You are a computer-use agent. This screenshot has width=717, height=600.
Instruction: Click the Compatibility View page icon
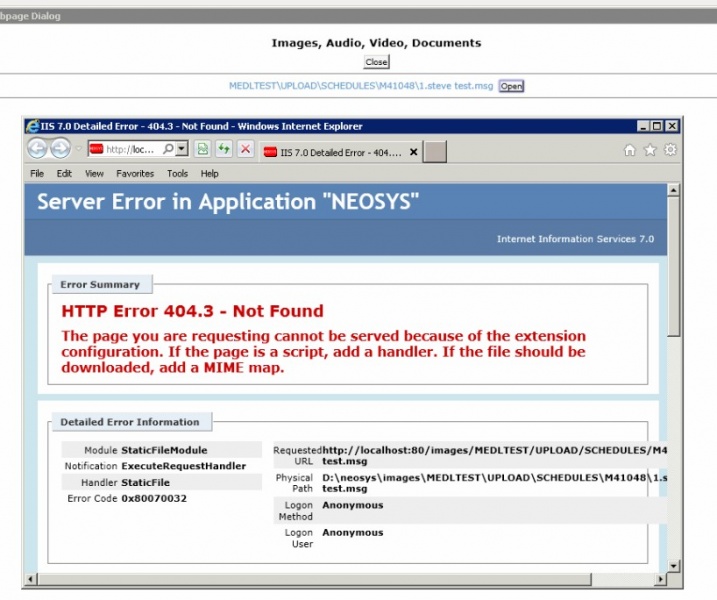[203, 149]
